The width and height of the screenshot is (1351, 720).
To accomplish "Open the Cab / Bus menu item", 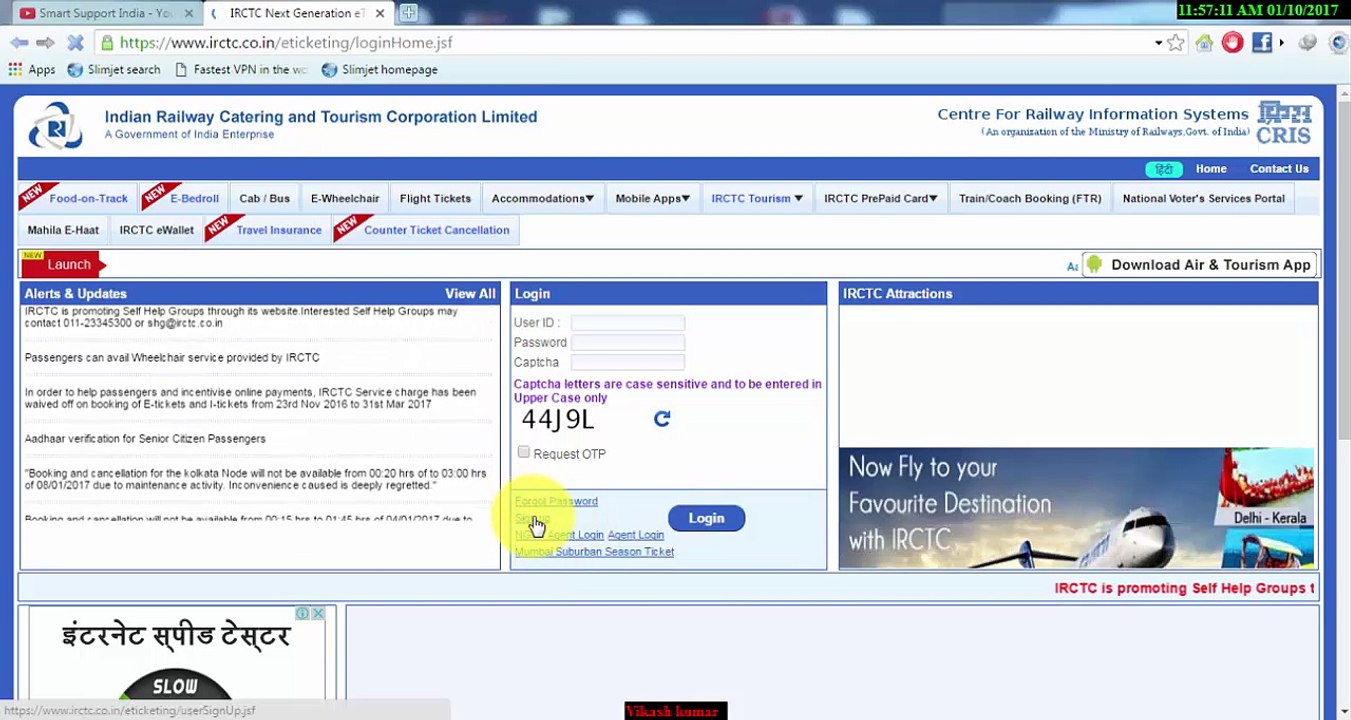I will tap(265, 198).
